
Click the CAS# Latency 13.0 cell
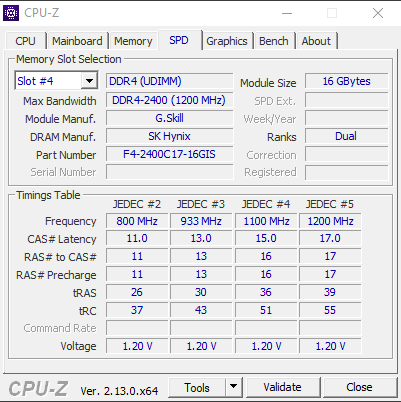tap(201, 238)
